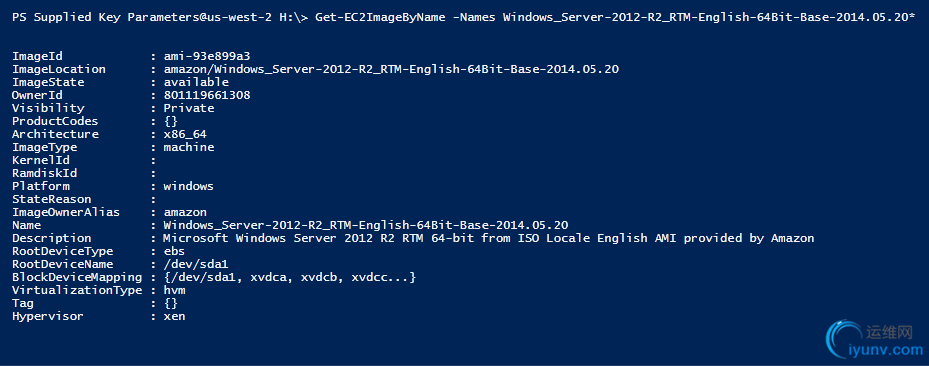Screen dimensions: 929x366
Task: Click the Description text about Microsoft Windows Server
Action: pos(489,239)
